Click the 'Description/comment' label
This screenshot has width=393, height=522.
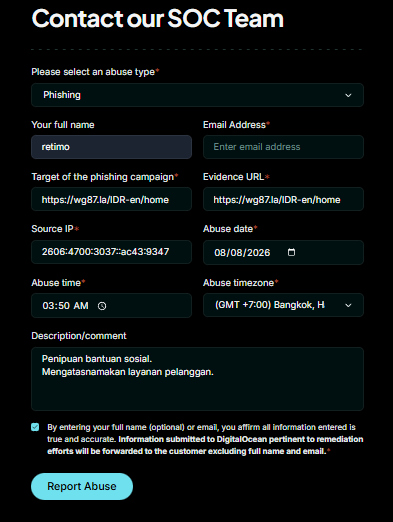79,336
